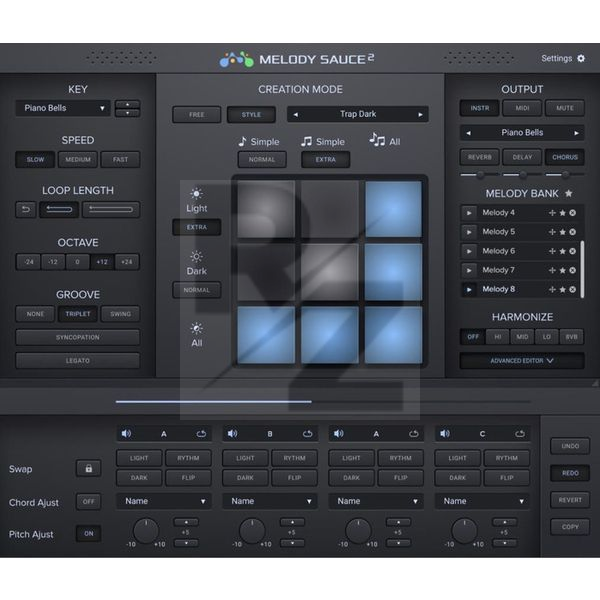
Task: Click the Dark brightness sun icon
Action: point(196,256)
